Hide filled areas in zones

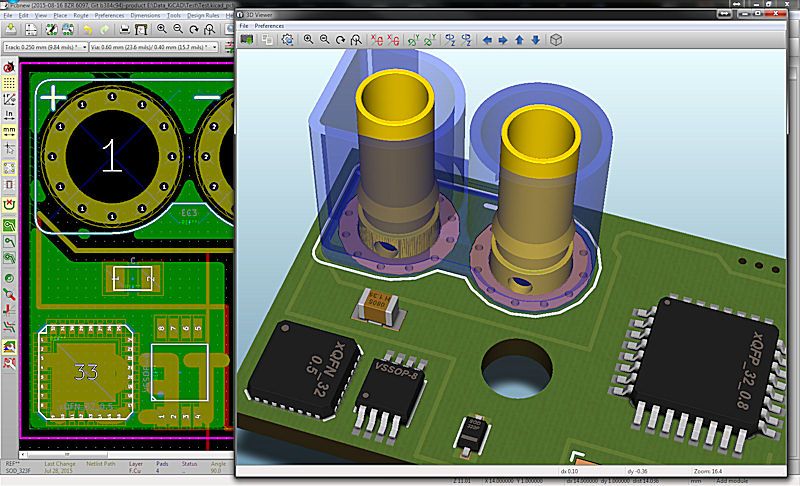pos(9,242)
